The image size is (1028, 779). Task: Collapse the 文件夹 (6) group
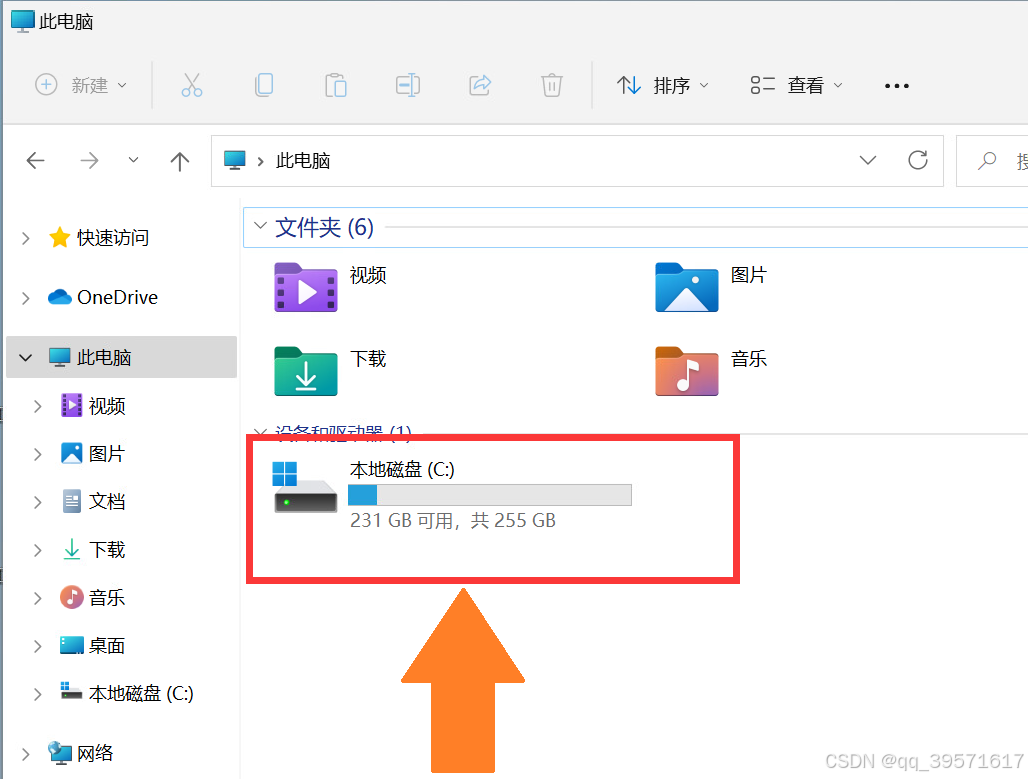(x=260, y=226)
